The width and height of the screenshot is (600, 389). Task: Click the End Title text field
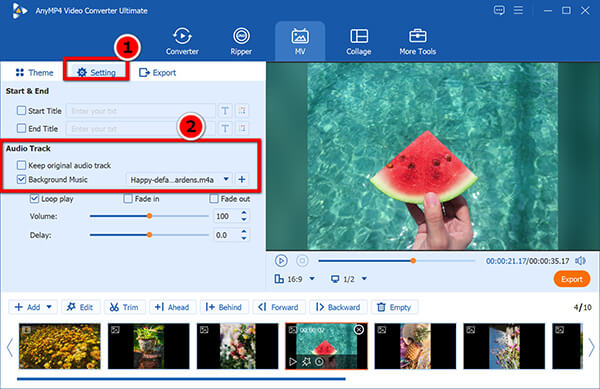pyautogui.click(x=140, y=129)
